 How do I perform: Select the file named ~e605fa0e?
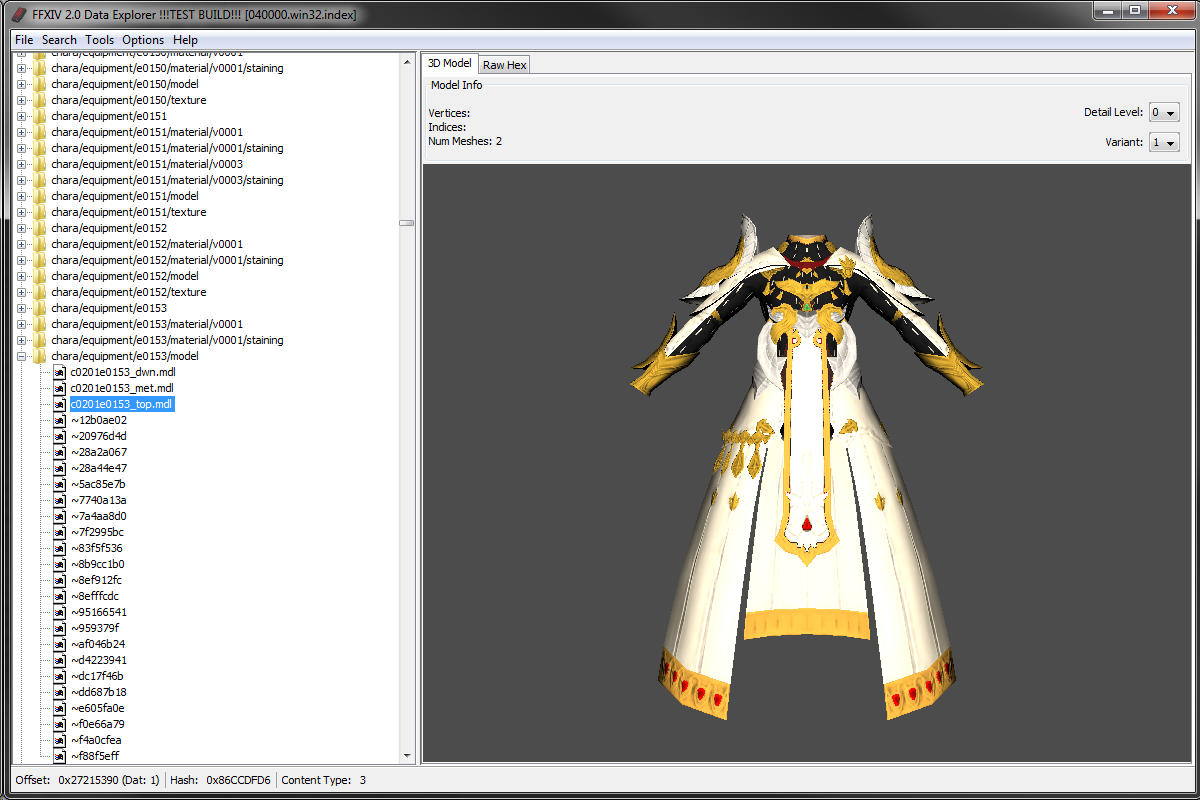(x=97, y=708)
